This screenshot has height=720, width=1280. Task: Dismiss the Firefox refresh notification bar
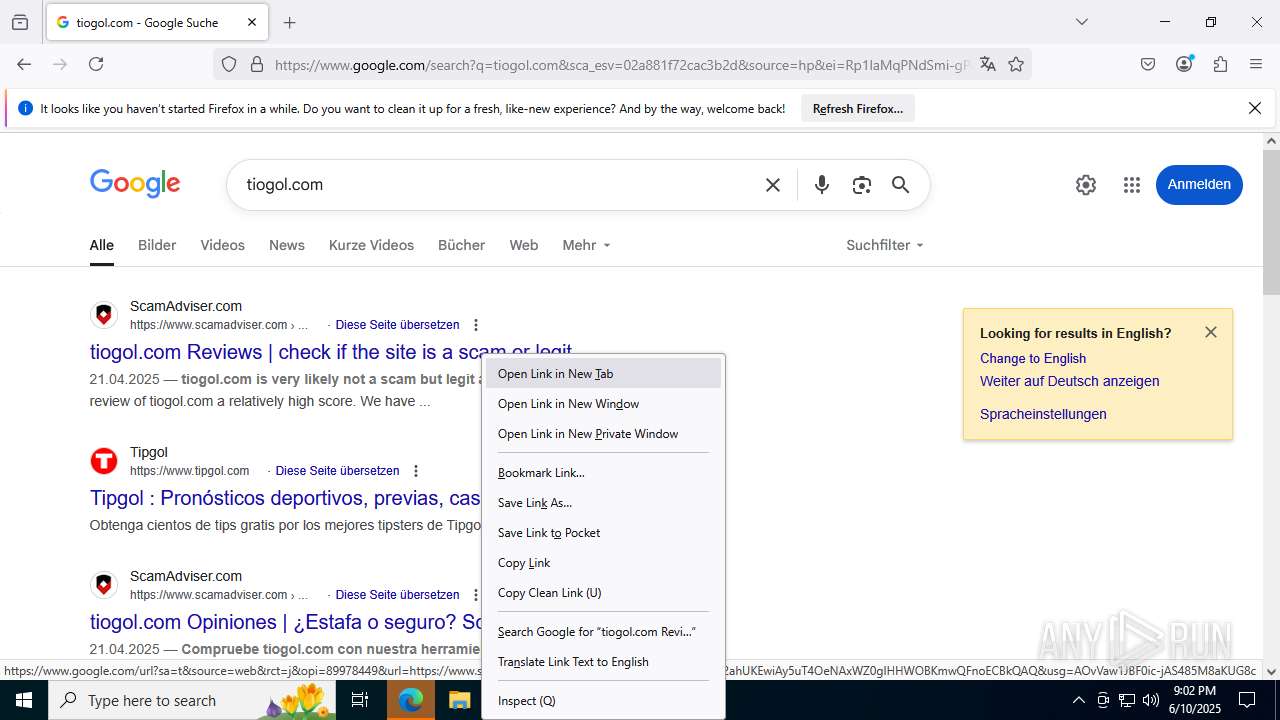point(1255,108)
